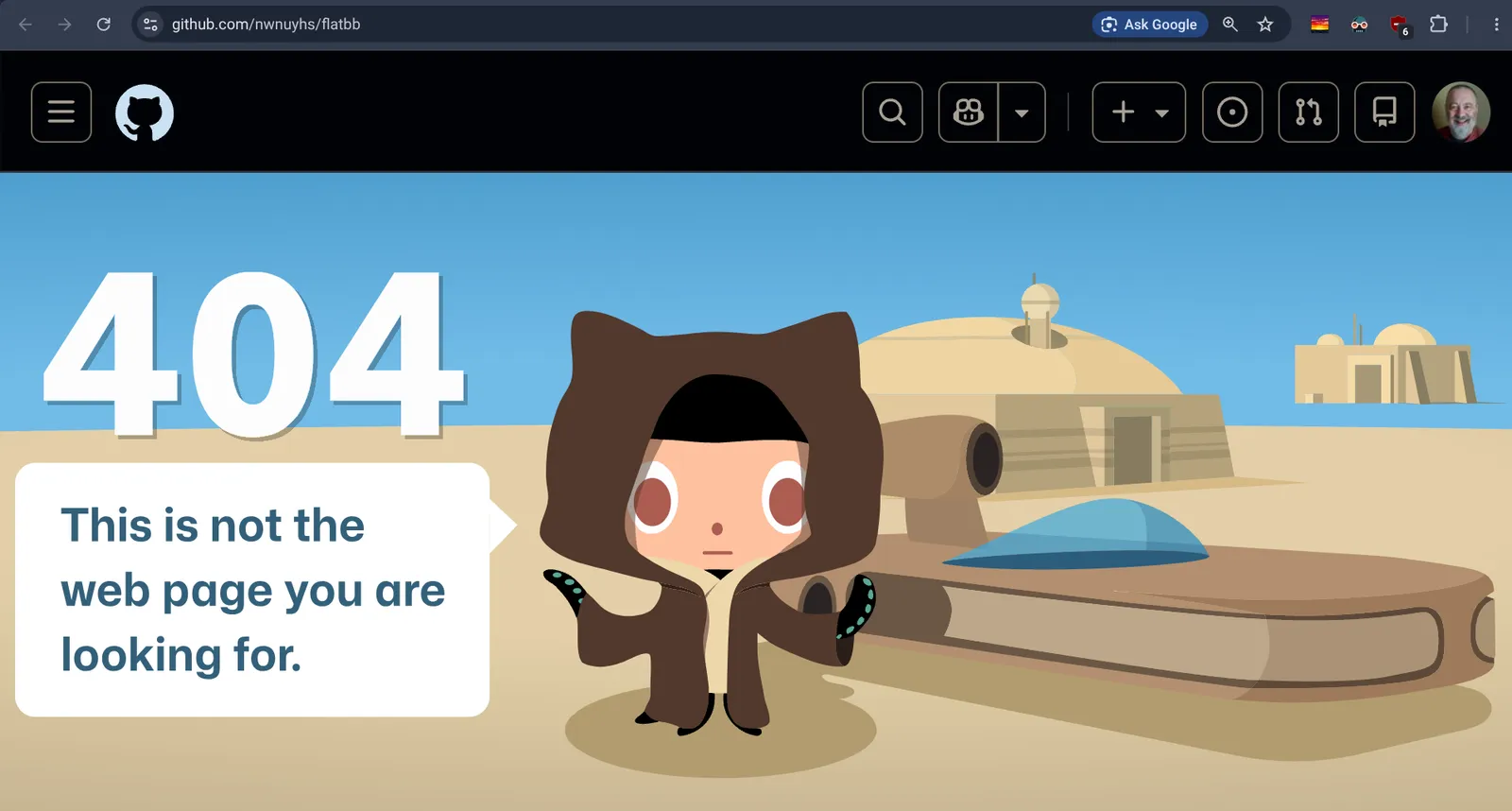This screenshot has height=811, width=1512.
Task: Reload the current page
Action: [x=104, y=25]
